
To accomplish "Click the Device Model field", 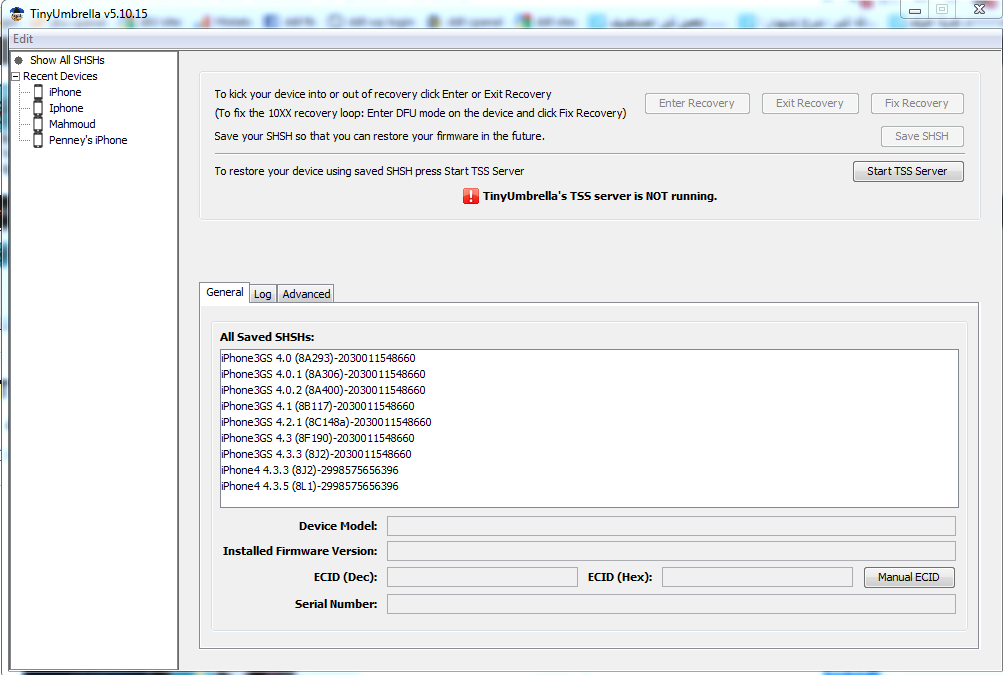I will click(671, 526).
